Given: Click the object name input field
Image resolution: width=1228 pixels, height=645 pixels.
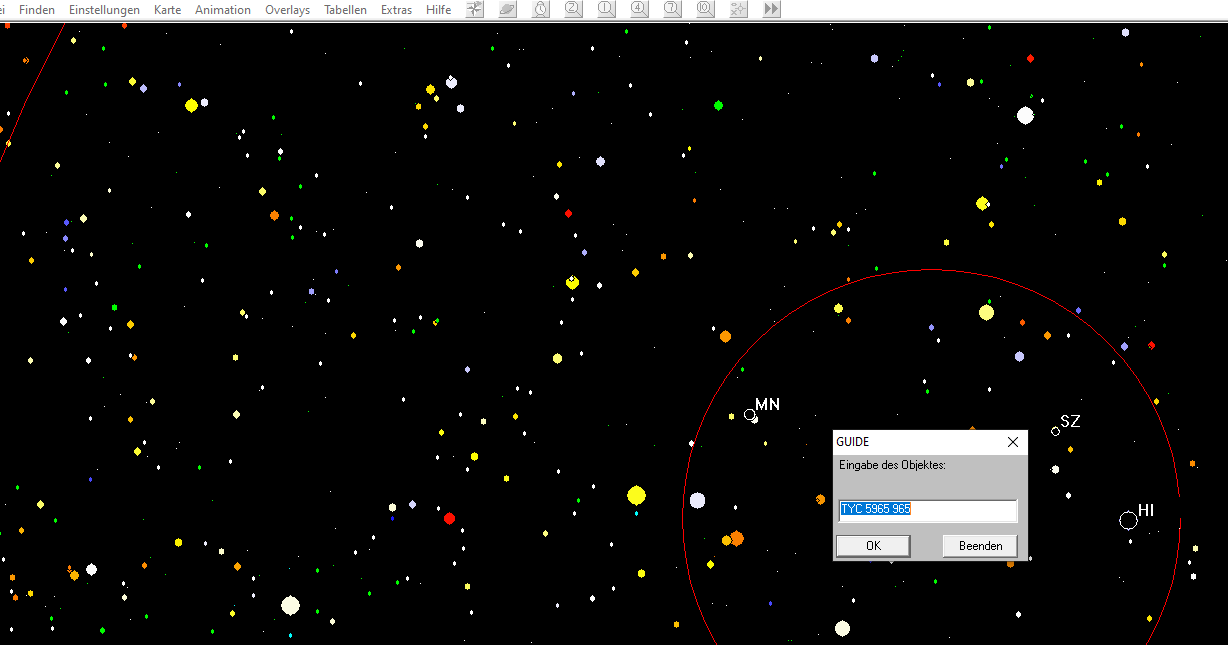Looking at the screenshot, I should [928, 510].
